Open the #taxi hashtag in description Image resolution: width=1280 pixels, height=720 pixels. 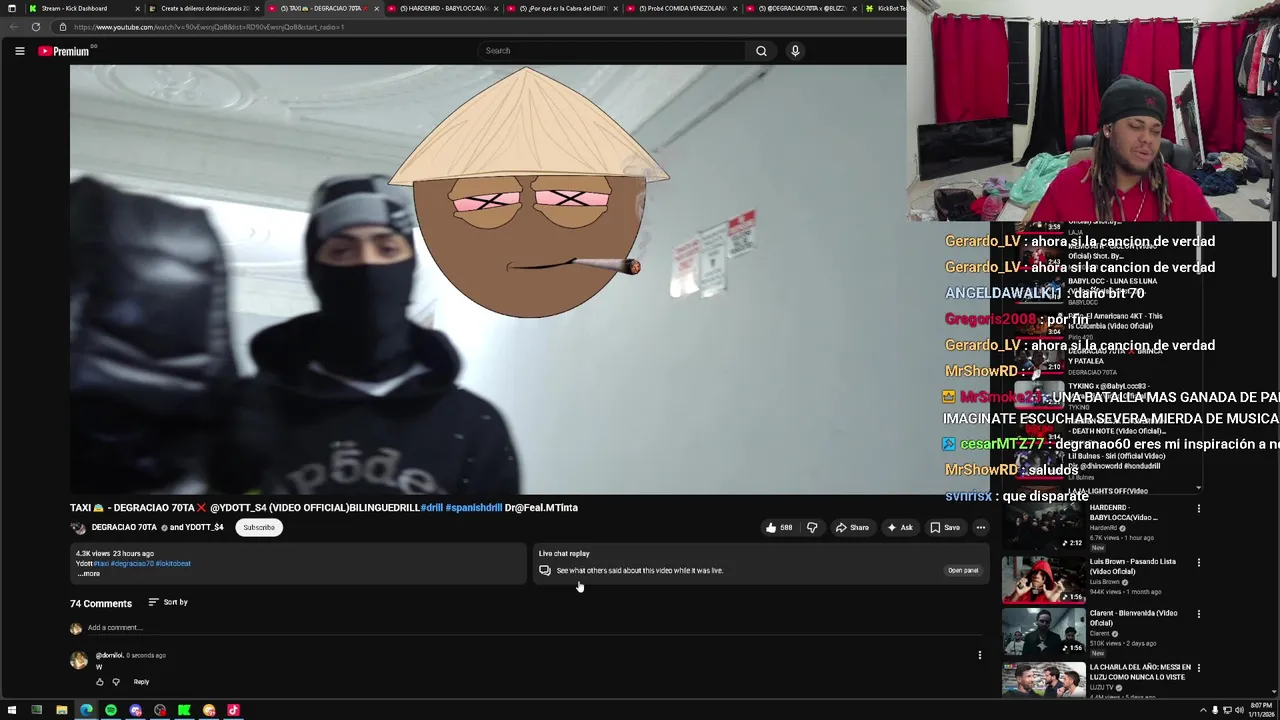102,564
